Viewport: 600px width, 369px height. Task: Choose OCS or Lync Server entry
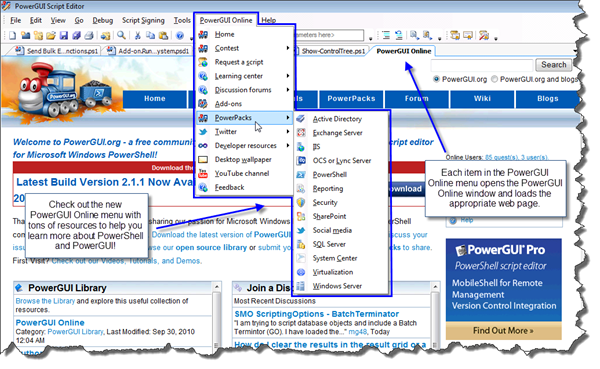[342, 161]
